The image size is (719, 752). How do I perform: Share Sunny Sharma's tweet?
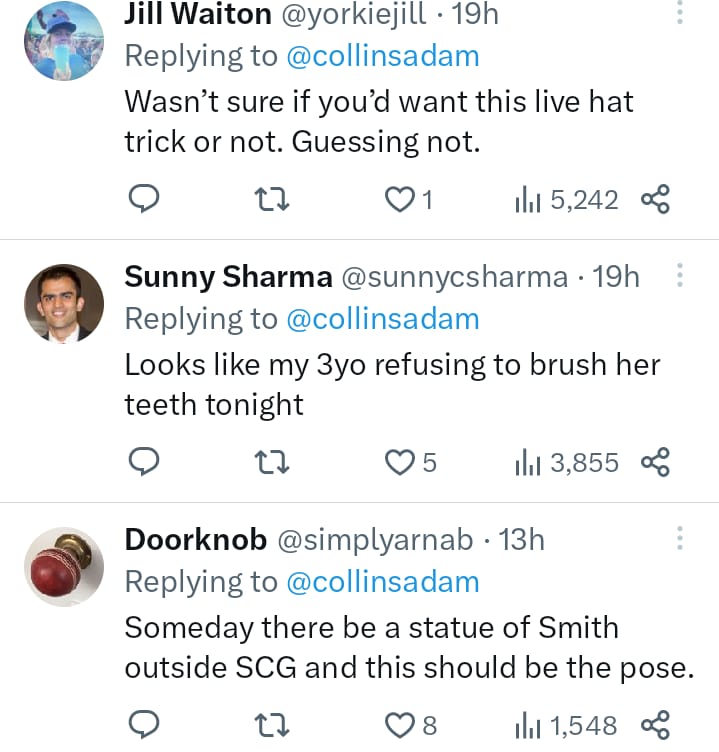654,462
